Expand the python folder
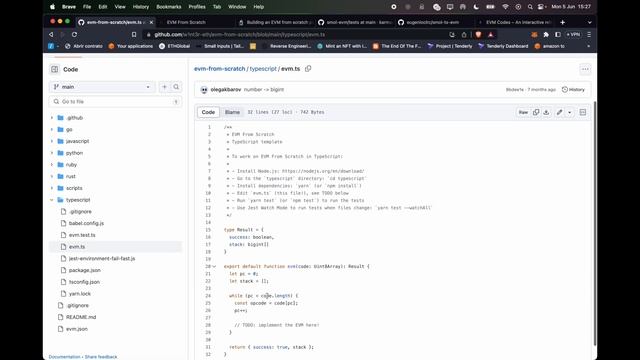Screen dimensions: 640x360 tap(52, 153)
